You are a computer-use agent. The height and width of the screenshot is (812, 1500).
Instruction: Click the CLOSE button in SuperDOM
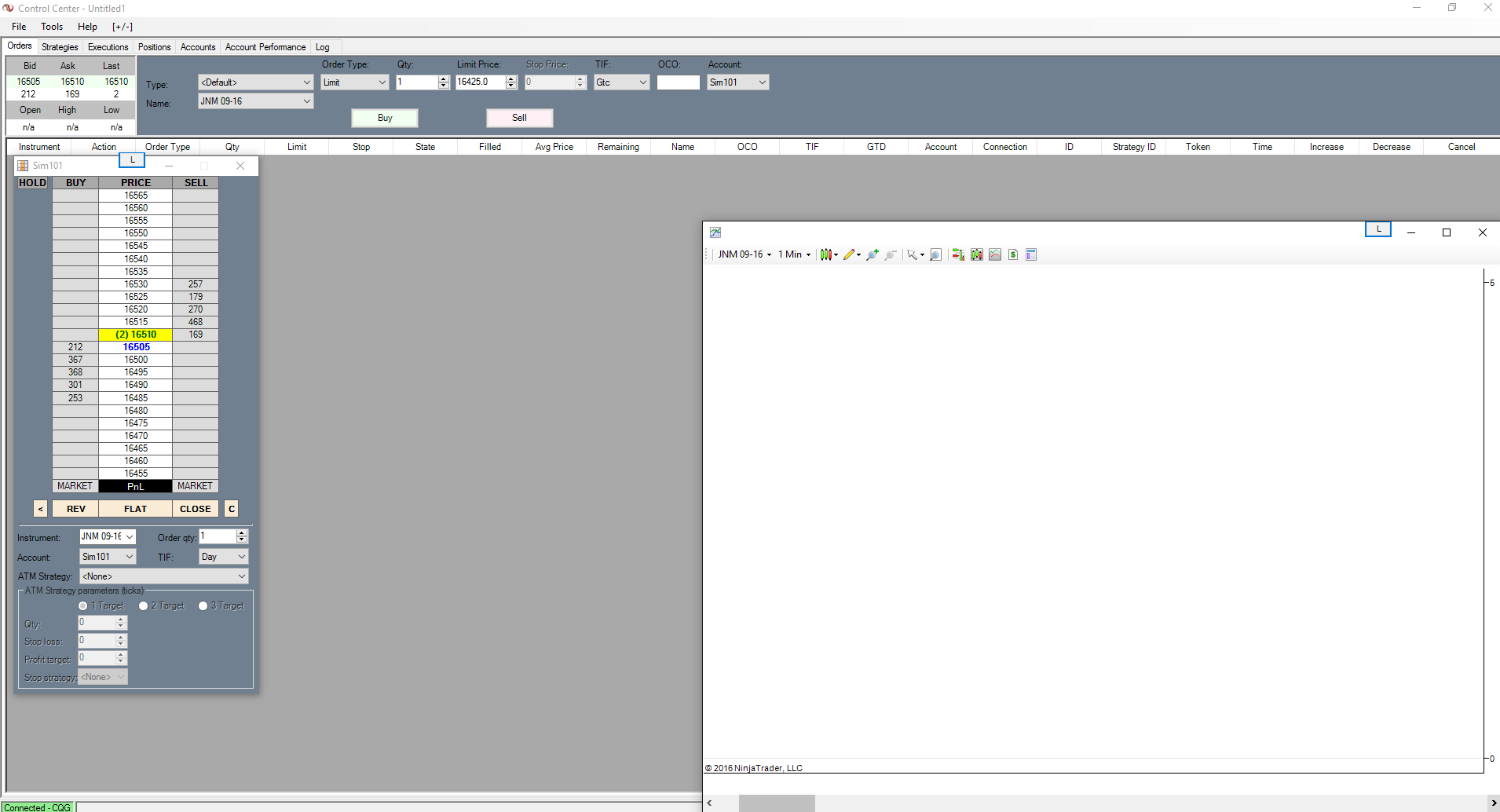(195, 509)
